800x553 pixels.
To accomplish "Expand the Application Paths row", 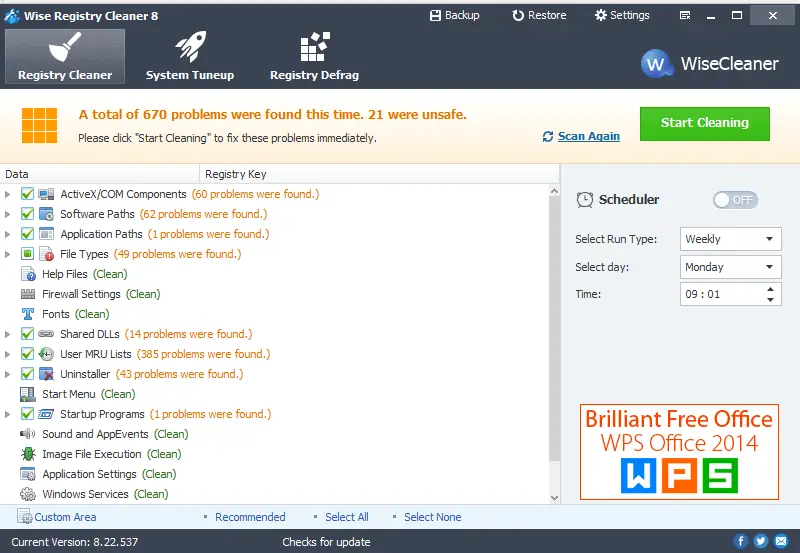I will (x=7, y=234).
